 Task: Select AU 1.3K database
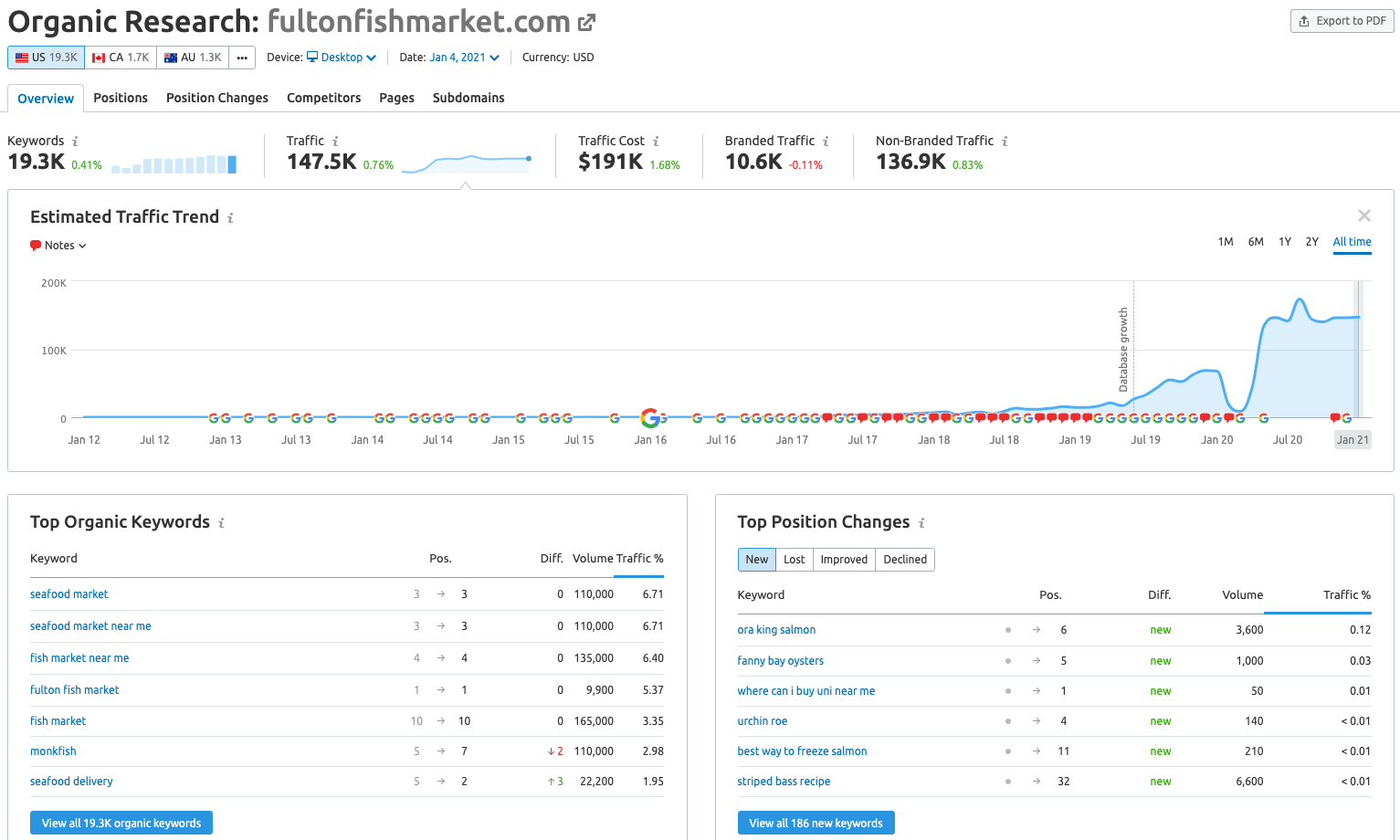[193, 58]
